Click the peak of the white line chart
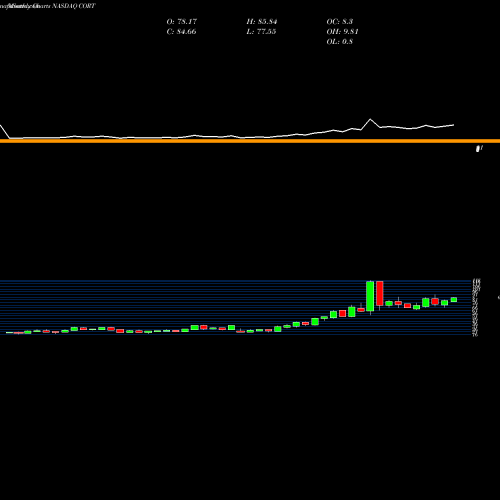Screen dimensions: 500x500 370,119
